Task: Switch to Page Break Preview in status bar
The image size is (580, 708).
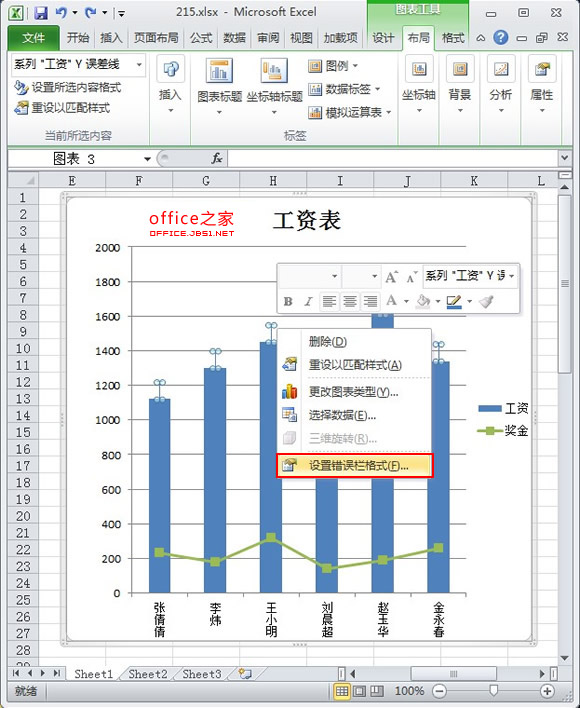Action: [x=377, y=691]
